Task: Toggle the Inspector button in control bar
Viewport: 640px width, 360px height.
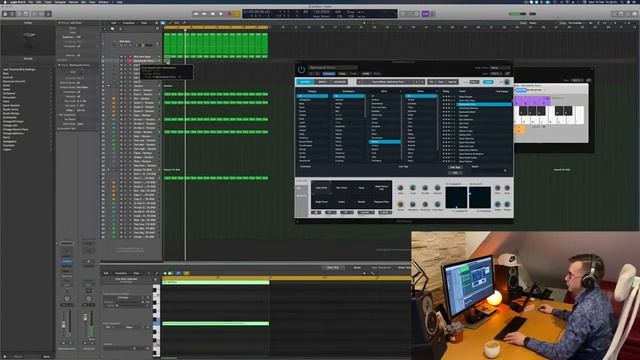Action: 13,14
